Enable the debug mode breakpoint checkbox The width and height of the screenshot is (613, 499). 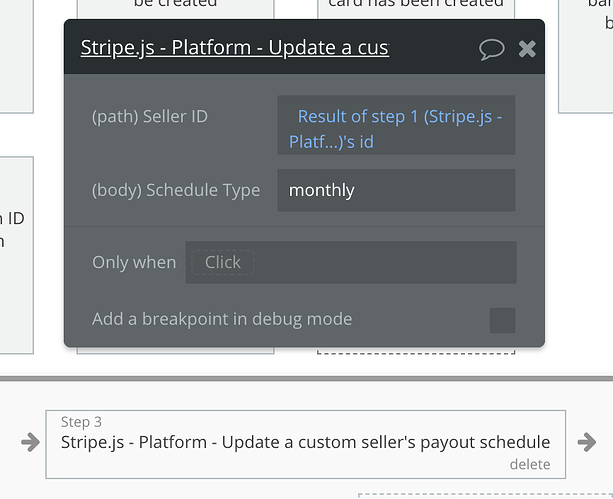[502, 320]
